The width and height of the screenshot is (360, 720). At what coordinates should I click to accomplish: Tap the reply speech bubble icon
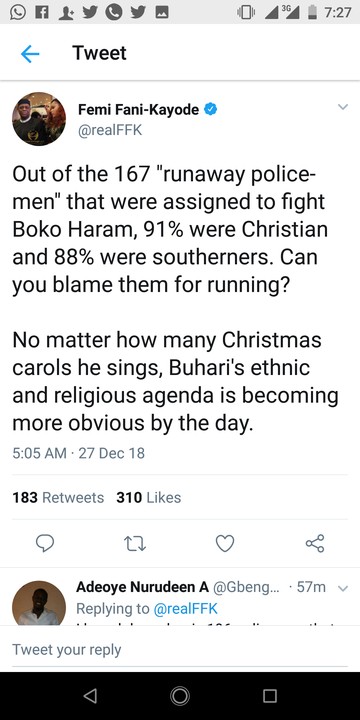(x=45, y=544)
